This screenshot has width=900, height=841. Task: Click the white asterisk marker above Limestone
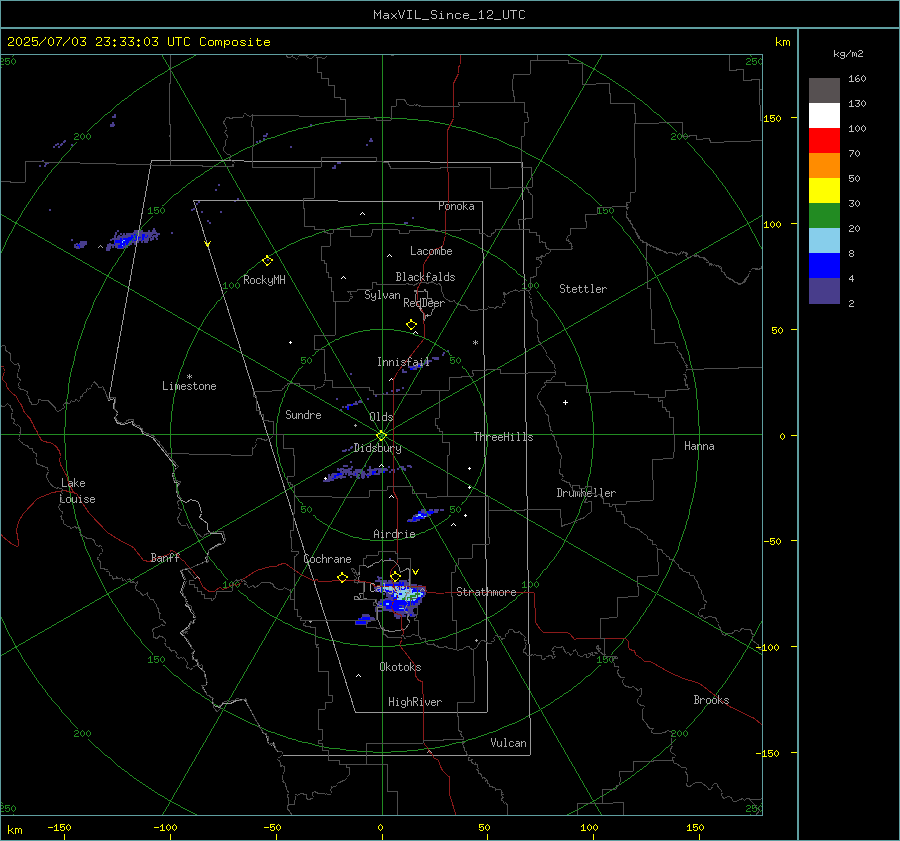click(x=189, y=377)
